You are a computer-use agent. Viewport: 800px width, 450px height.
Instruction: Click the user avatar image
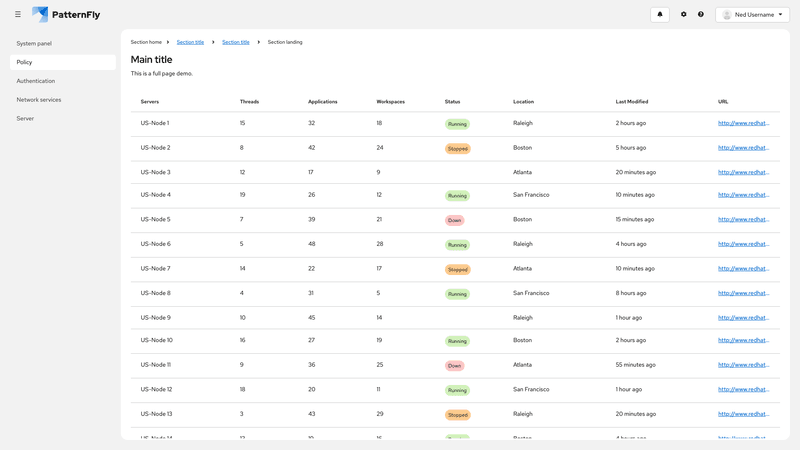click(727, 15)
